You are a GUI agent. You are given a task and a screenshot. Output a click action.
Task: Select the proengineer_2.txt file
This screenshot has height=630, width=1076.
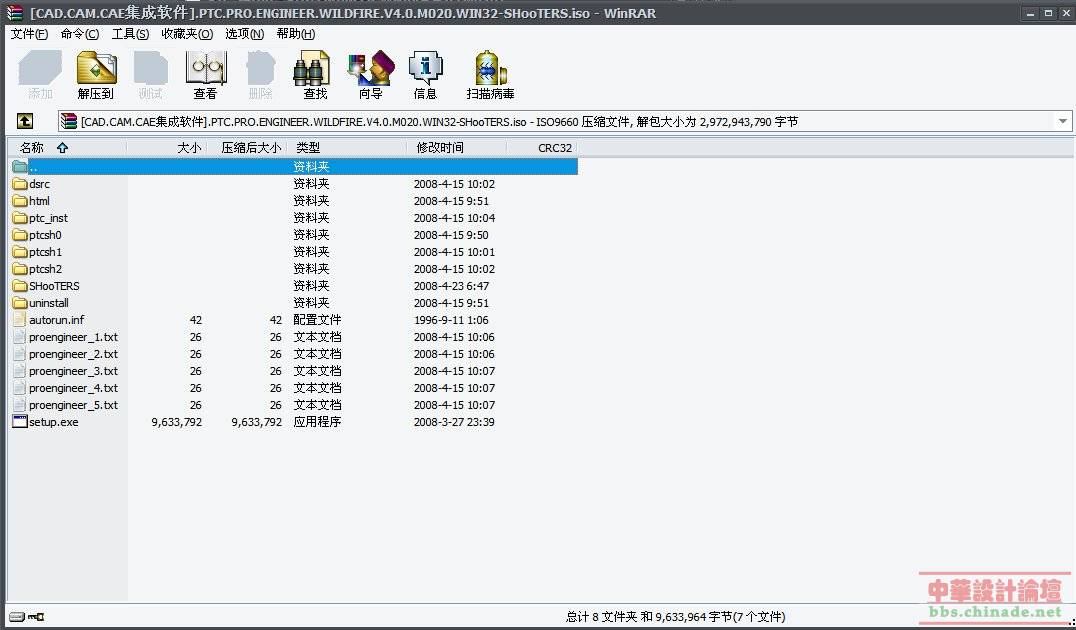73,354
